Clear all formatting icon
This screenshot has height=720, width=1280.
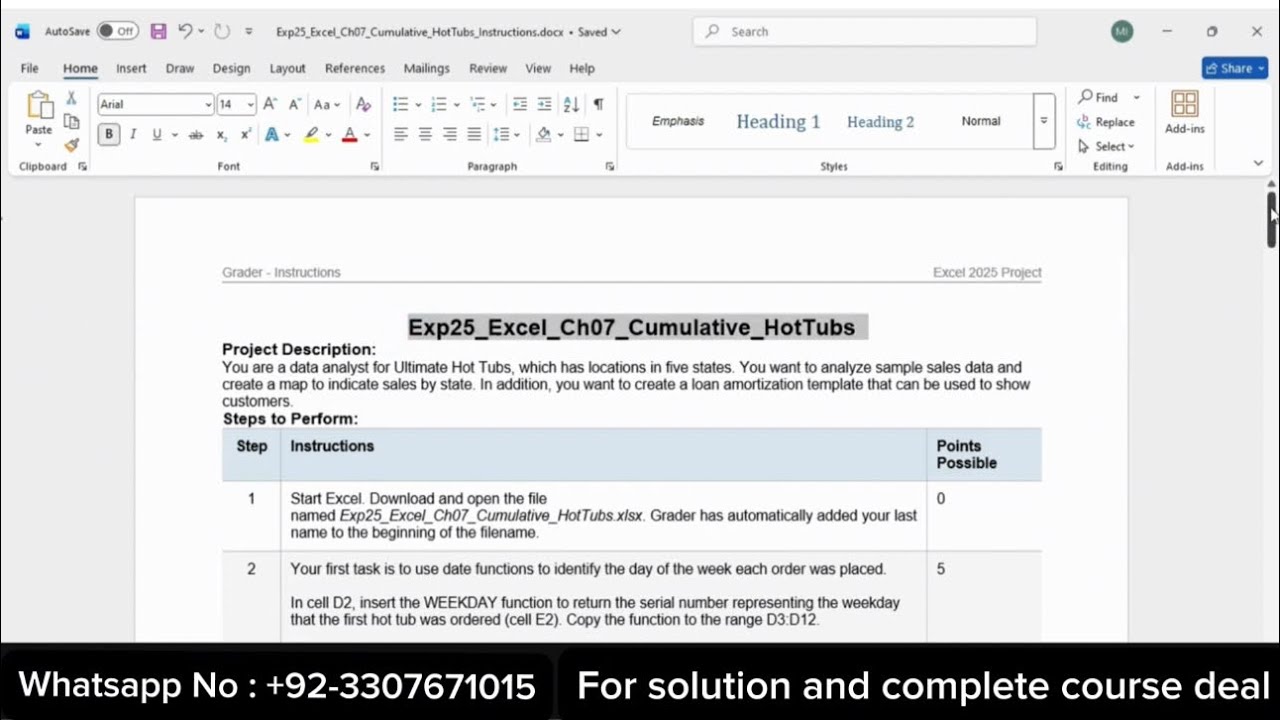pyautogui.click(x=363, y=104)
